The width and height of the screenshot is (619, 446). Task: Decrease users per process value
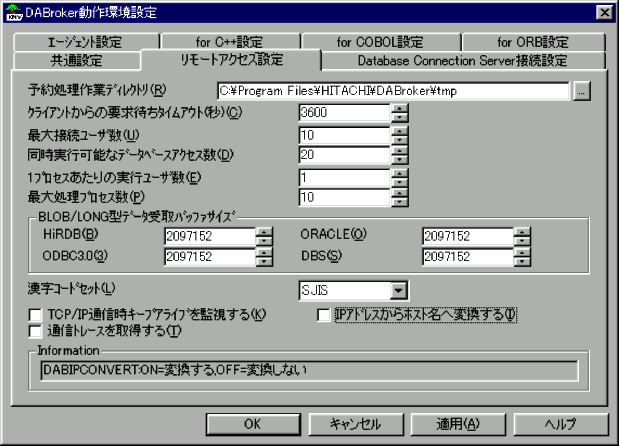click(400, 182)
